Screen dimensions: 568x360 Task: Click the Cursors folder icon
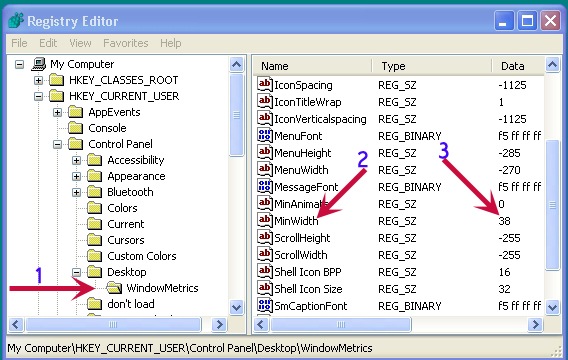pyautogui.click(x=95, y=240)
